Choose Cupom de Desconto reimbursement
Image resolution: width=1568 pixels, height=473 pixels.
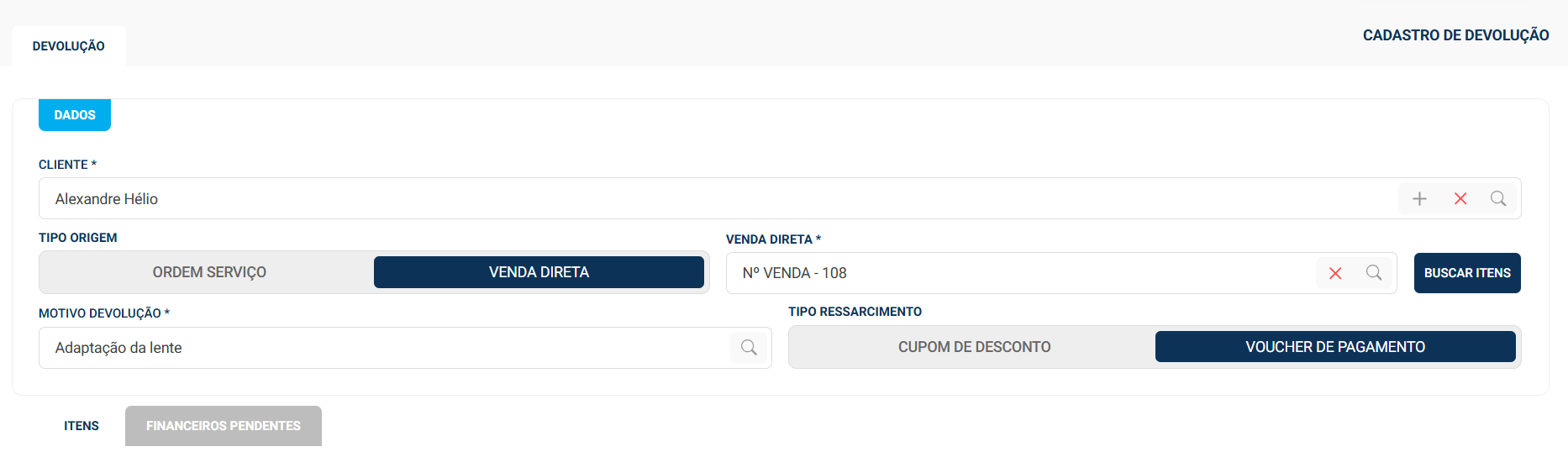tap(974, 347)
